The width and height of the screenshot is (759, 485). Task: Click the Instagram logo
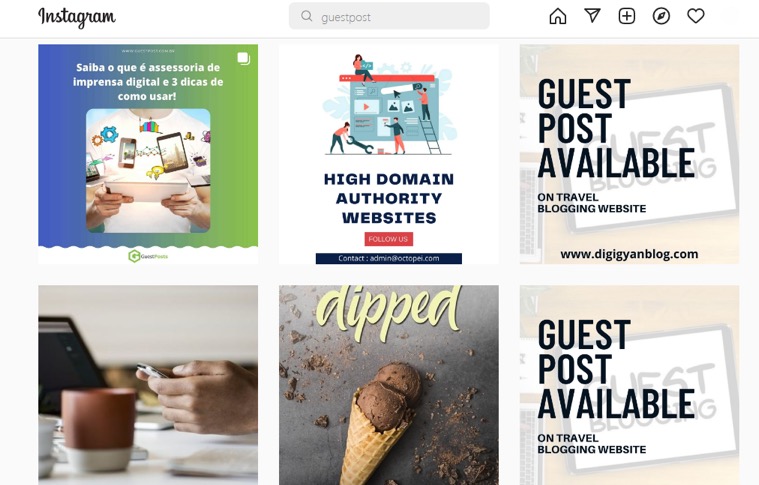pos(77,17)
